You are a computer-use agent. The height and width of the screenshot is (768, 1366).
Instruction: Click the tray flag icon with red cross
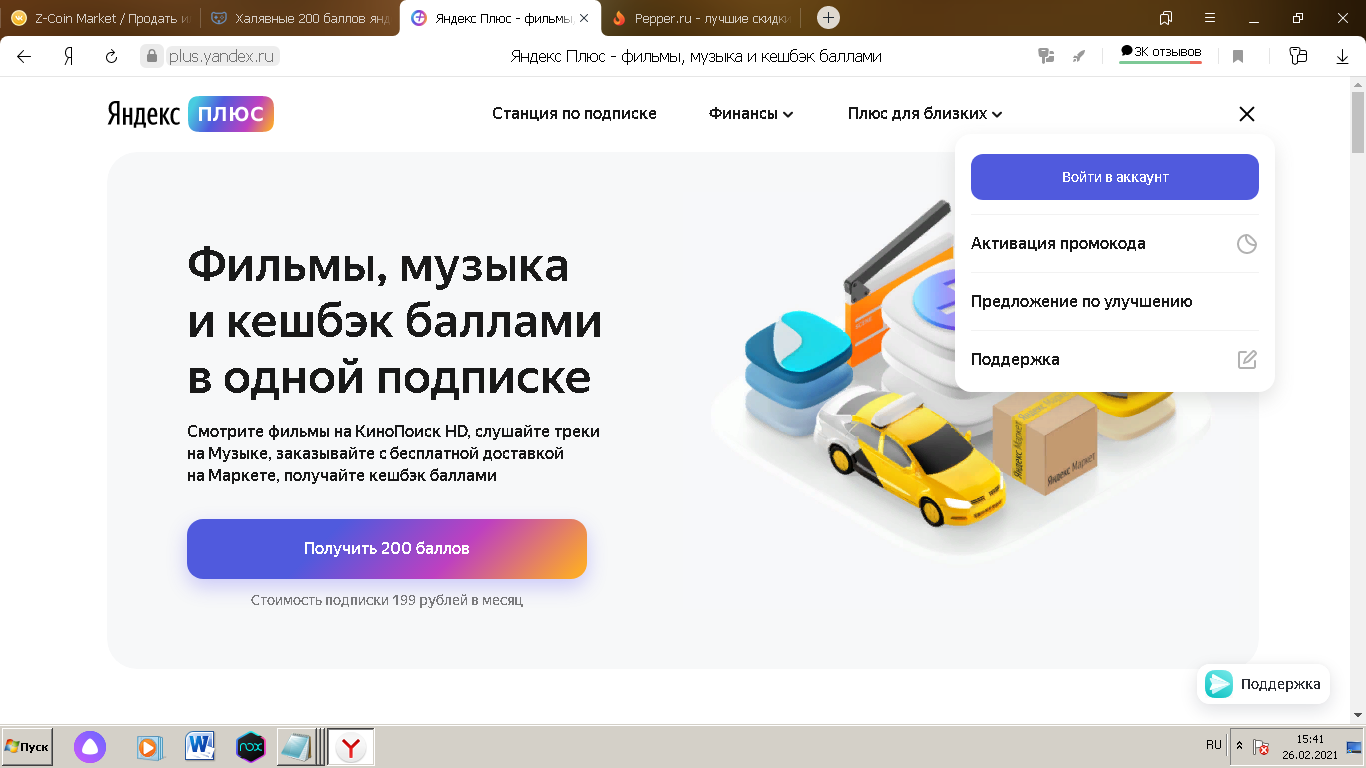[1262, 747]
